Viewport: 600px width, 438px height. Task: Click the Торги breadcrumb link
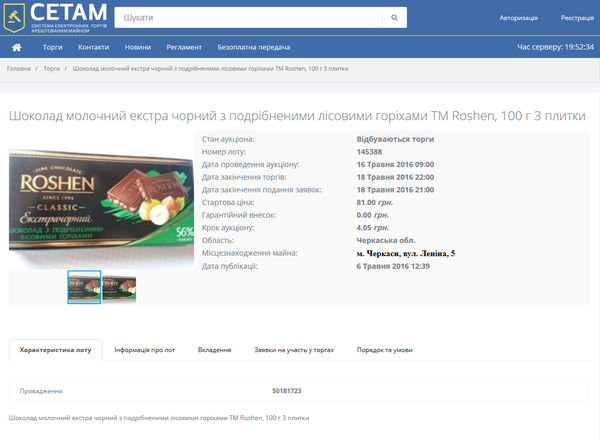click(x=52, y=69)
